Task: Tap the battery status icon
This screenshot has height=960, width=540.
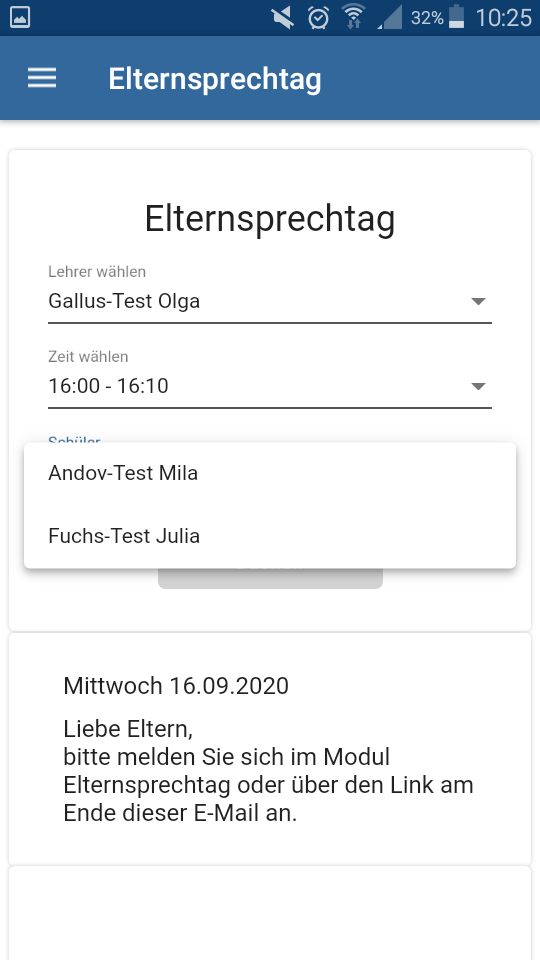Action: [x=457, y=17]
